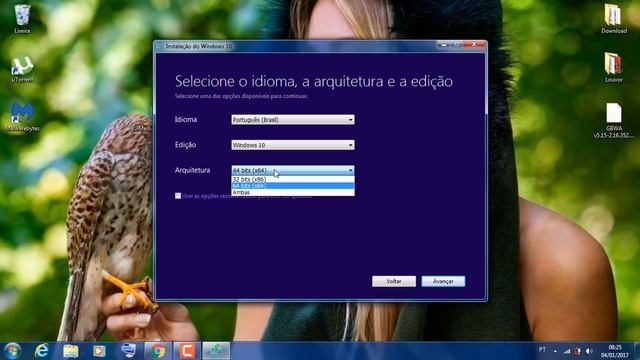Toggle use recommended options checkbox
Image resolution: width=640 pixels, height=360 pixels.
(x=178, y=196)
